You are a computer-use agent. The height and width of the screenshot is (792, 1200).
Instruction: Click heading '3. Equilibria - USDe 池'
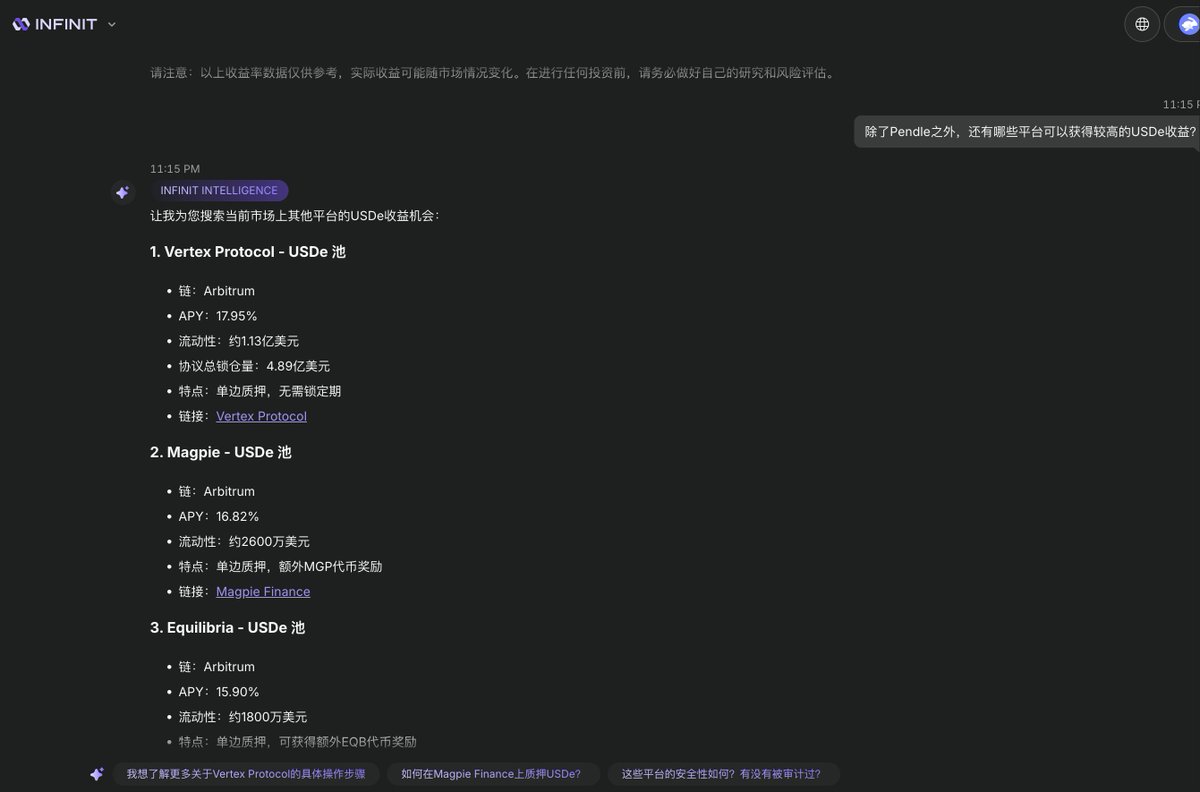pyautogui.click(x=227, y=628)
